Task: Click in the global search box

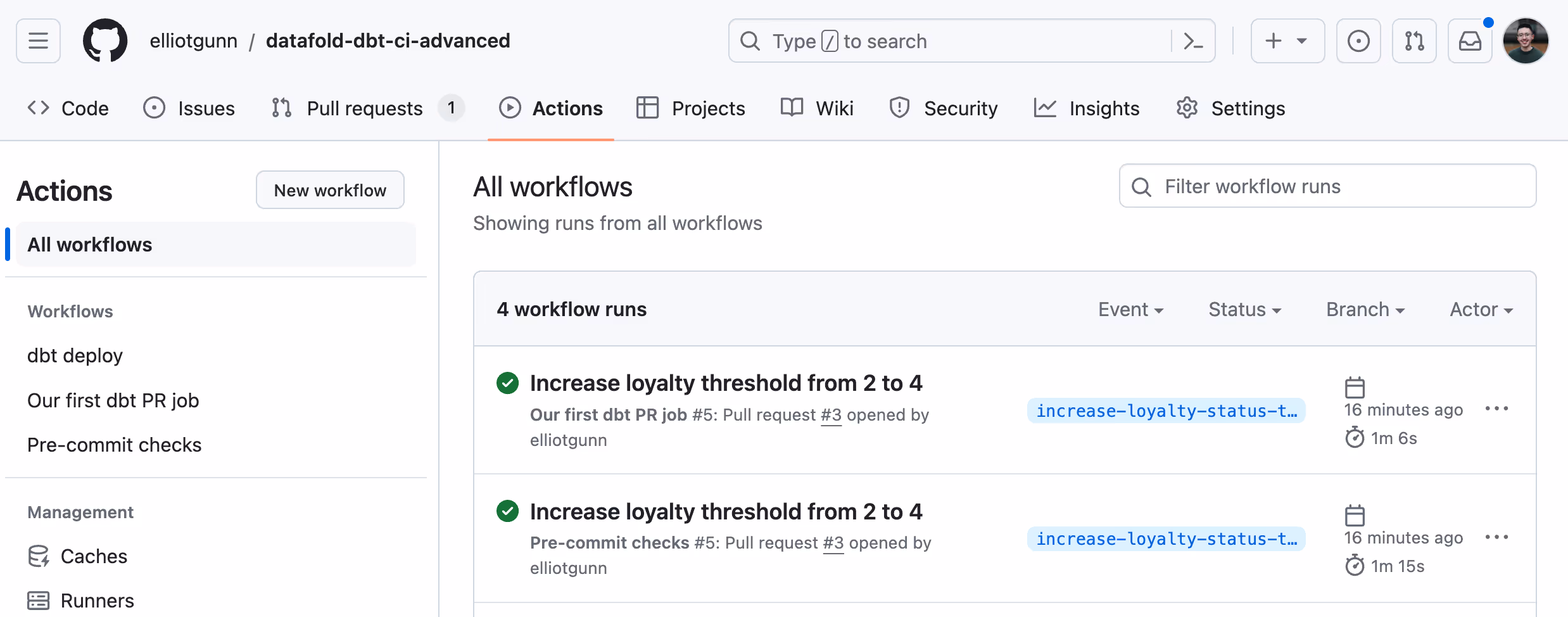Action: (x=971, y=41)
